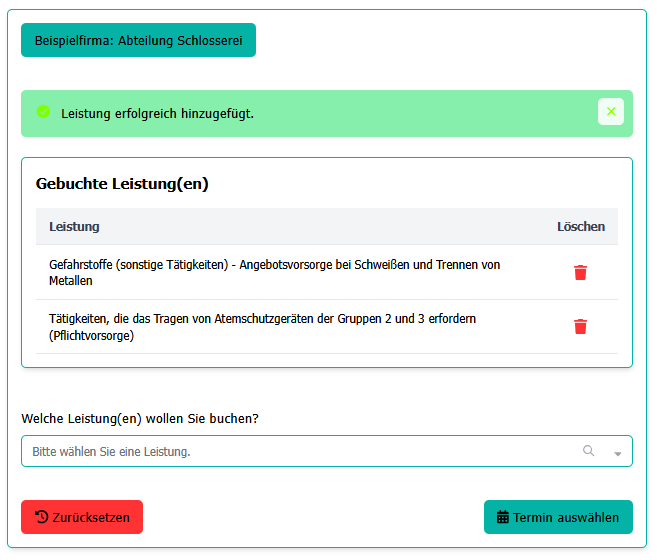Proceed with the Termin auswählen button
The image size is (657, 560).
pyautogui.click(x=558, y=518)
